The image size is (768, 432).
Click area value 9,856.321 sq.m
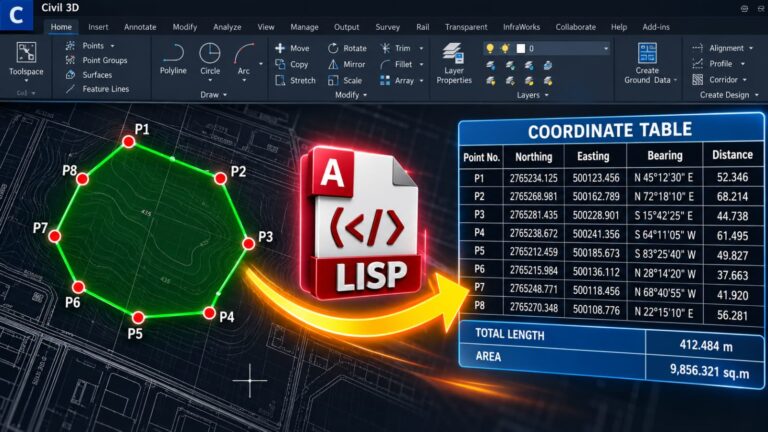coord(709,371)
